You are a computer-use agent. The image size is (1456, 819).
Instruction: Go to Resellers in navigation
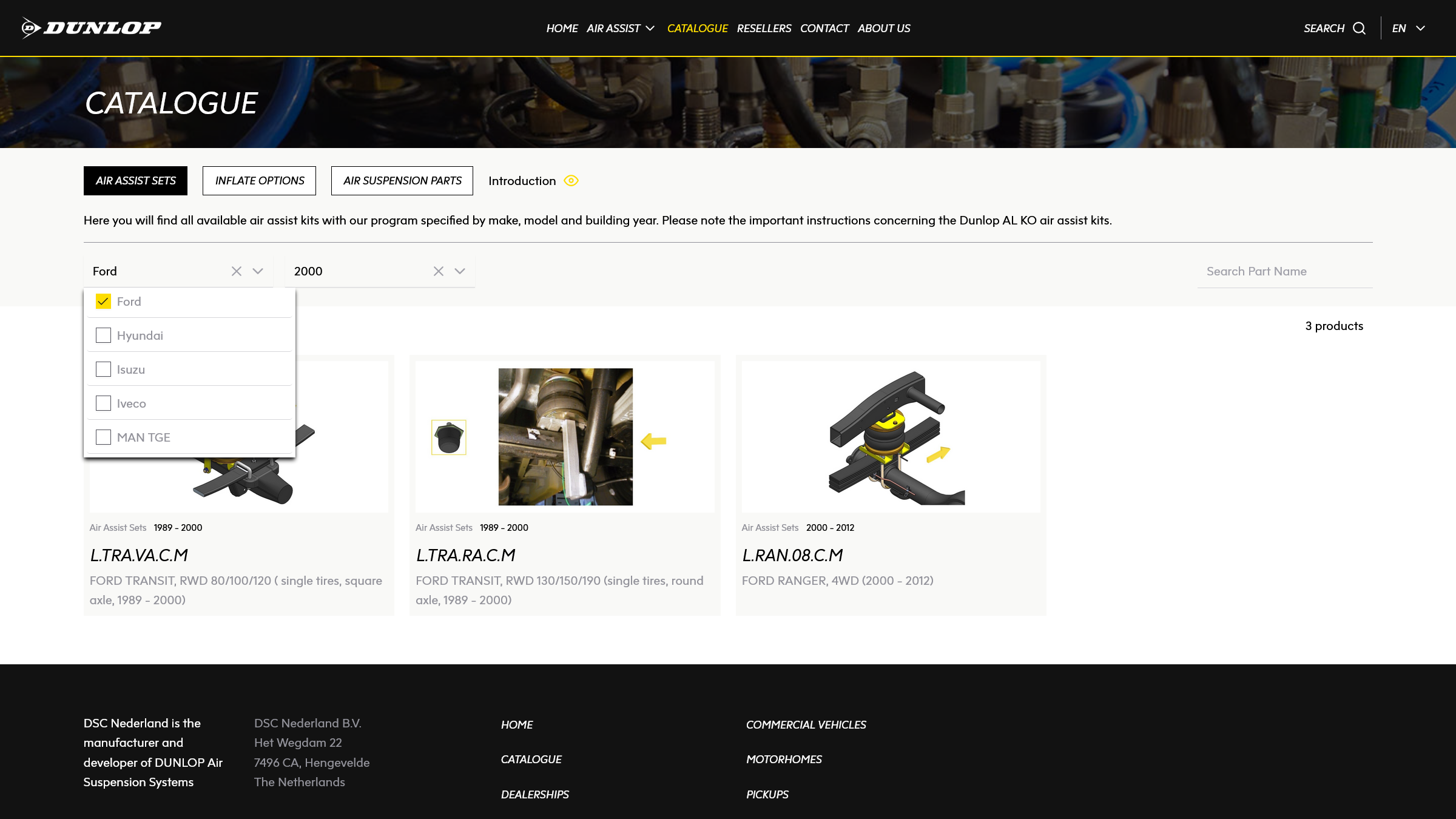tap(764, 29)
